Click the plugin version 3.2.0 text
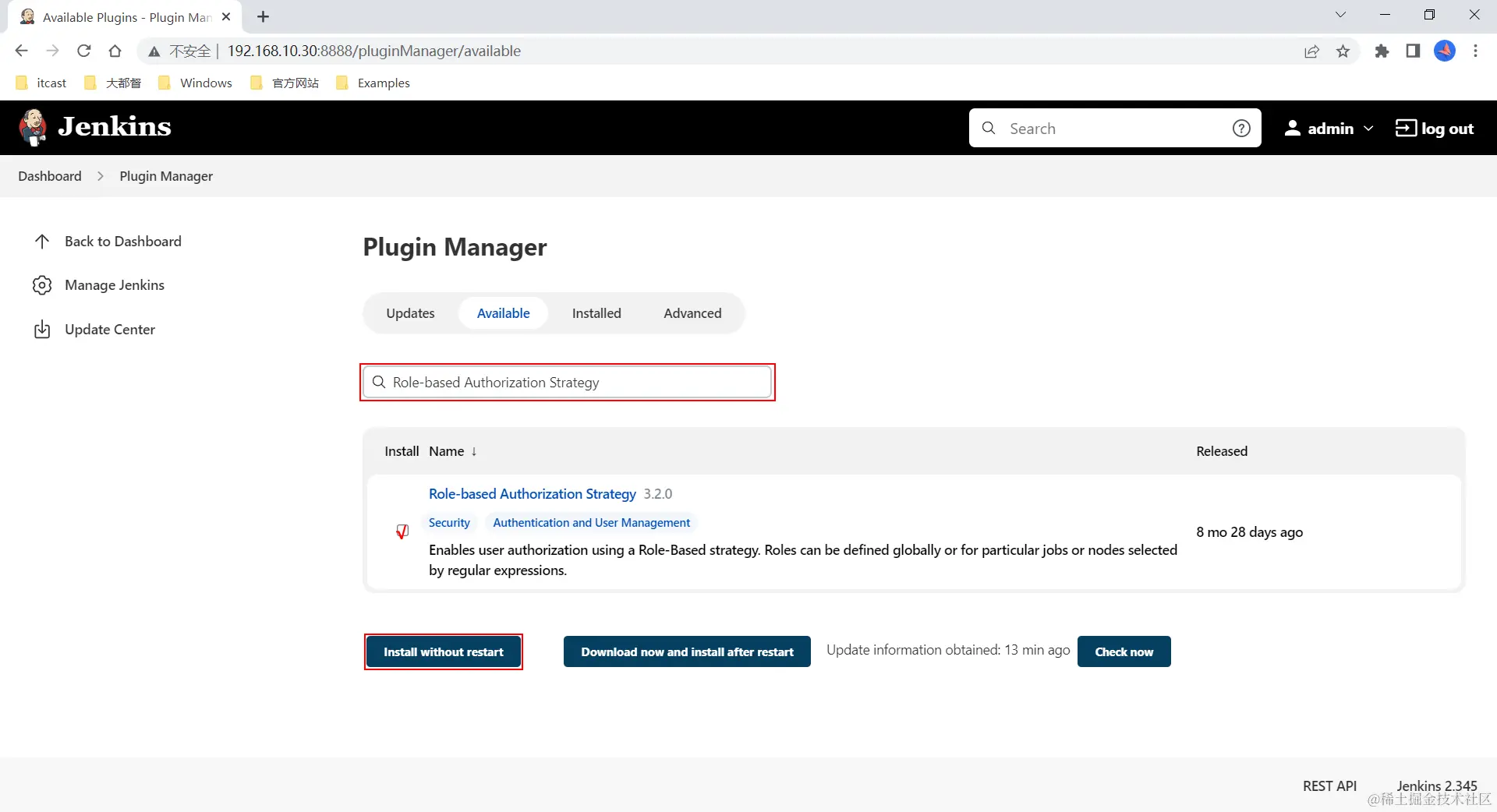This screenshot has width=1497, height=812. coord(658,494)
